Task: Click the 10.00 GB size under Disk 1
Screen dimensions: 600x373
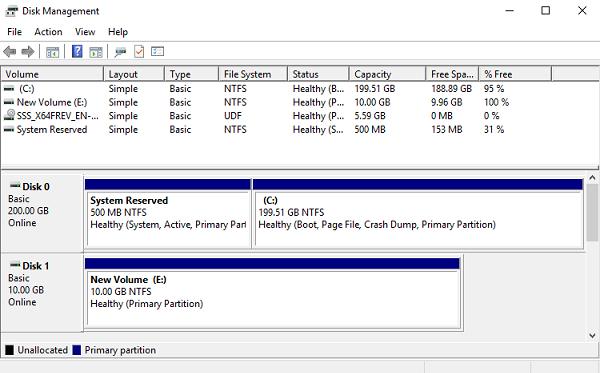Action: pyautogui.click(x=26, y=290)
